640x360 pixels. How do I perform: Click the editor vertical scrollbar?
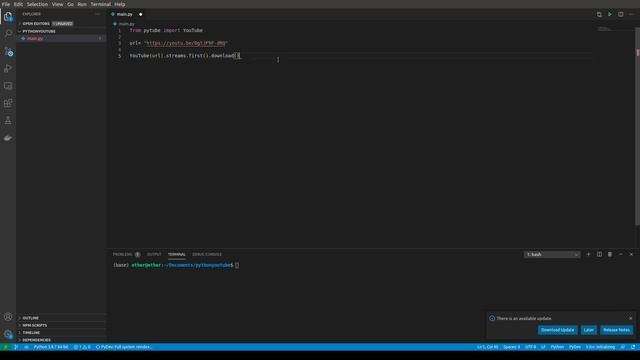click(637, 126)
